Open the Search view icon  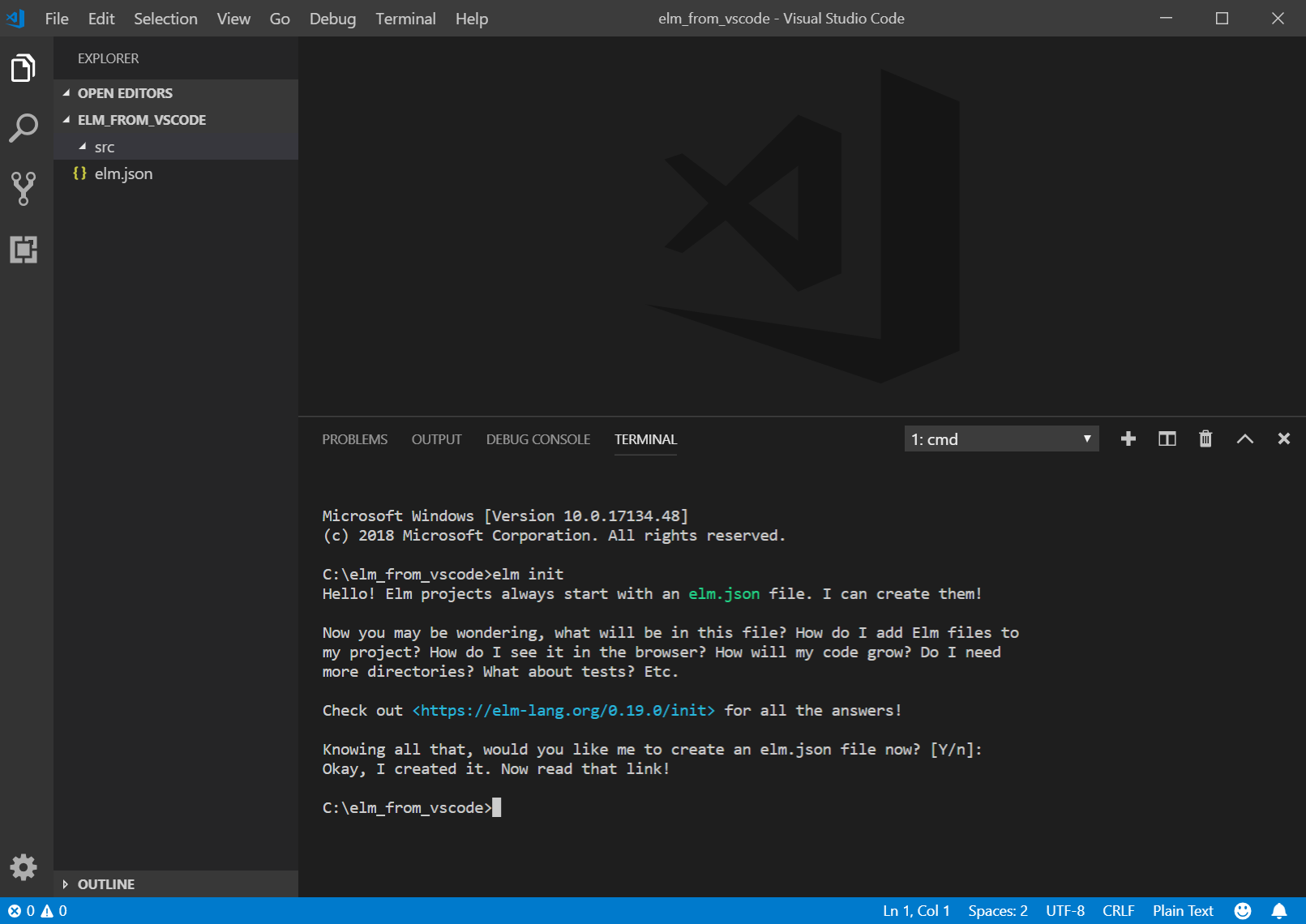(x=24, y=128)
